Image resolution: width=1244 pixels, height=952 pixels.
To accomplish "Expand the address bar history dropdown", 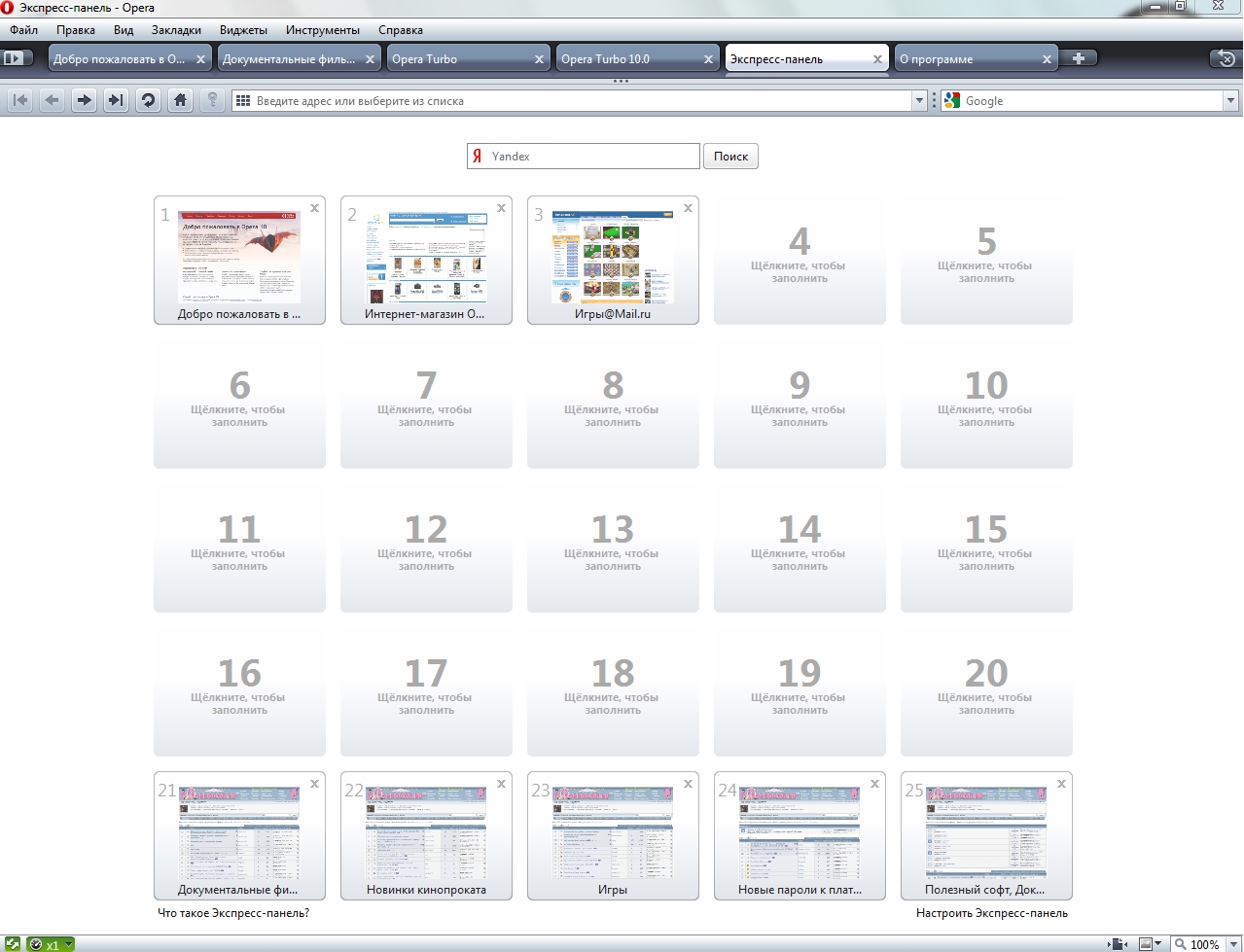I will pos(919,100).
